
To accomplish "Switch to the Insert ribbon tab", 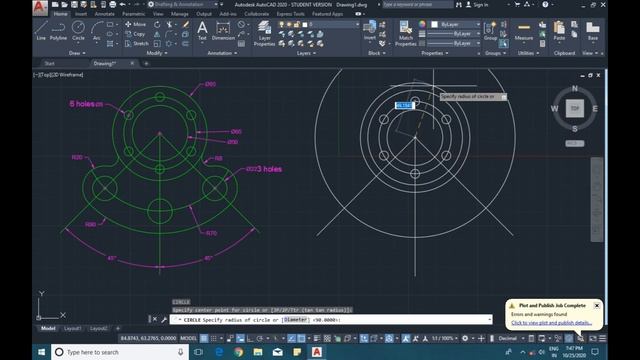I will 80,14.
